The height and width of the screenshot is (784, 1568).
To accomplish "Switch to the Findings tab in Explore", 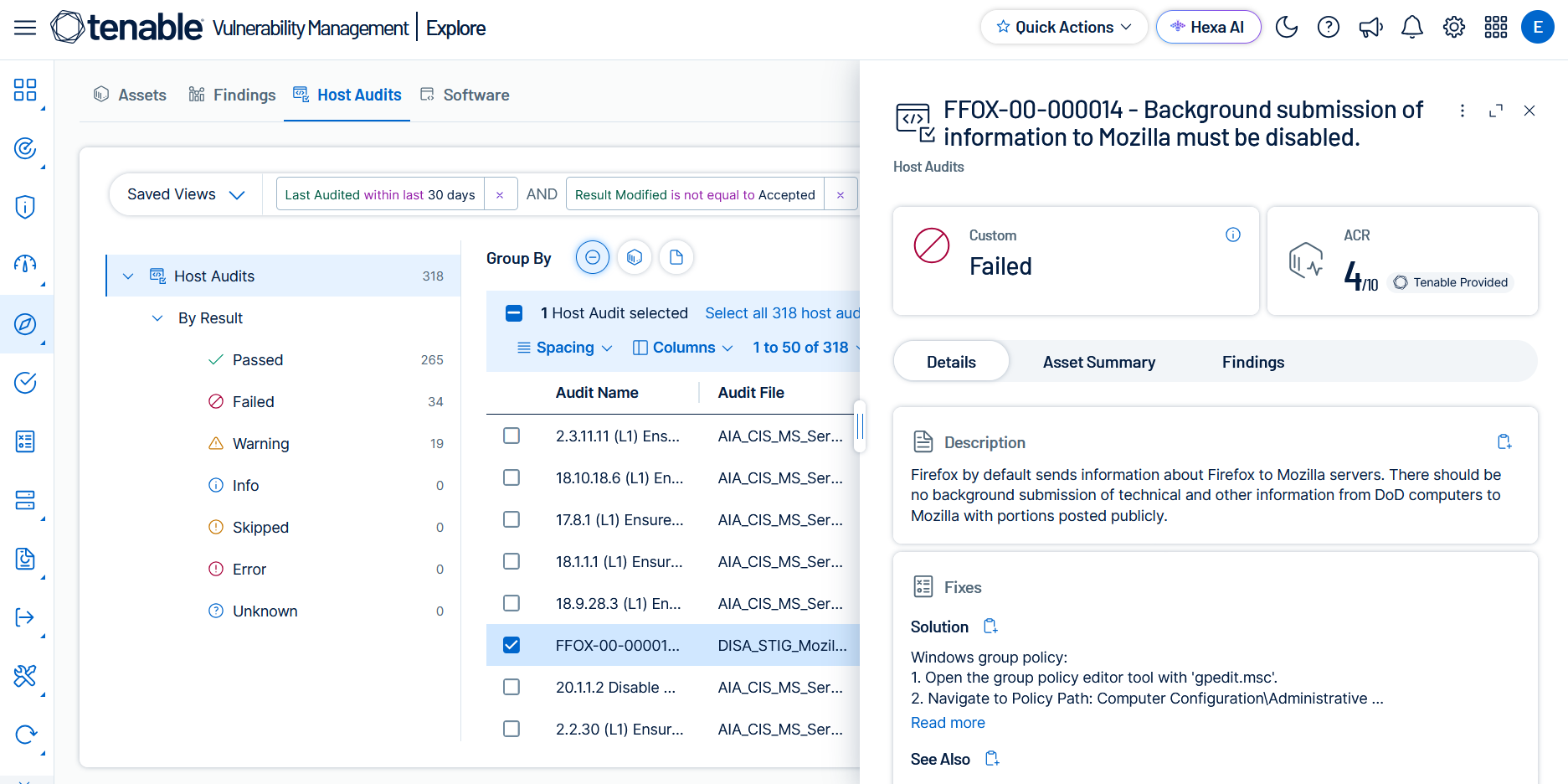I will [x=232, y=95].
